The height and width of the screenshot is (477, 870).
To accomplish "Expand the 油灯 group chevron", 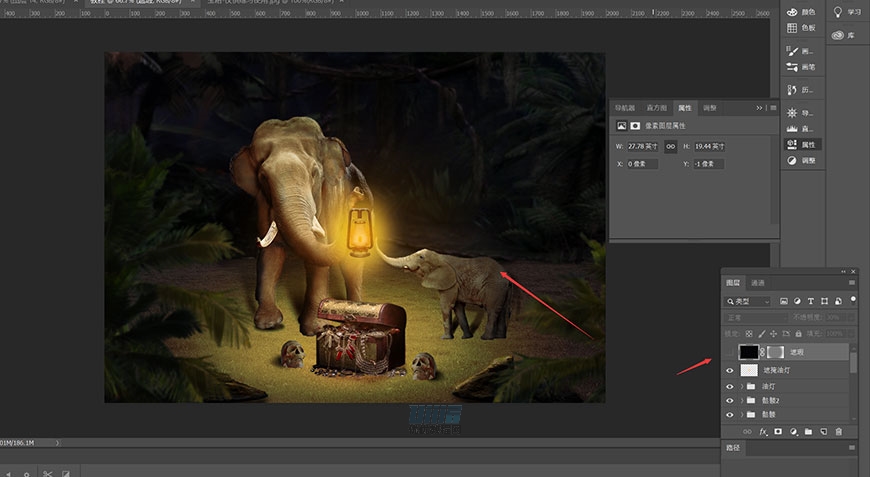I will click(x=742, y=387).
